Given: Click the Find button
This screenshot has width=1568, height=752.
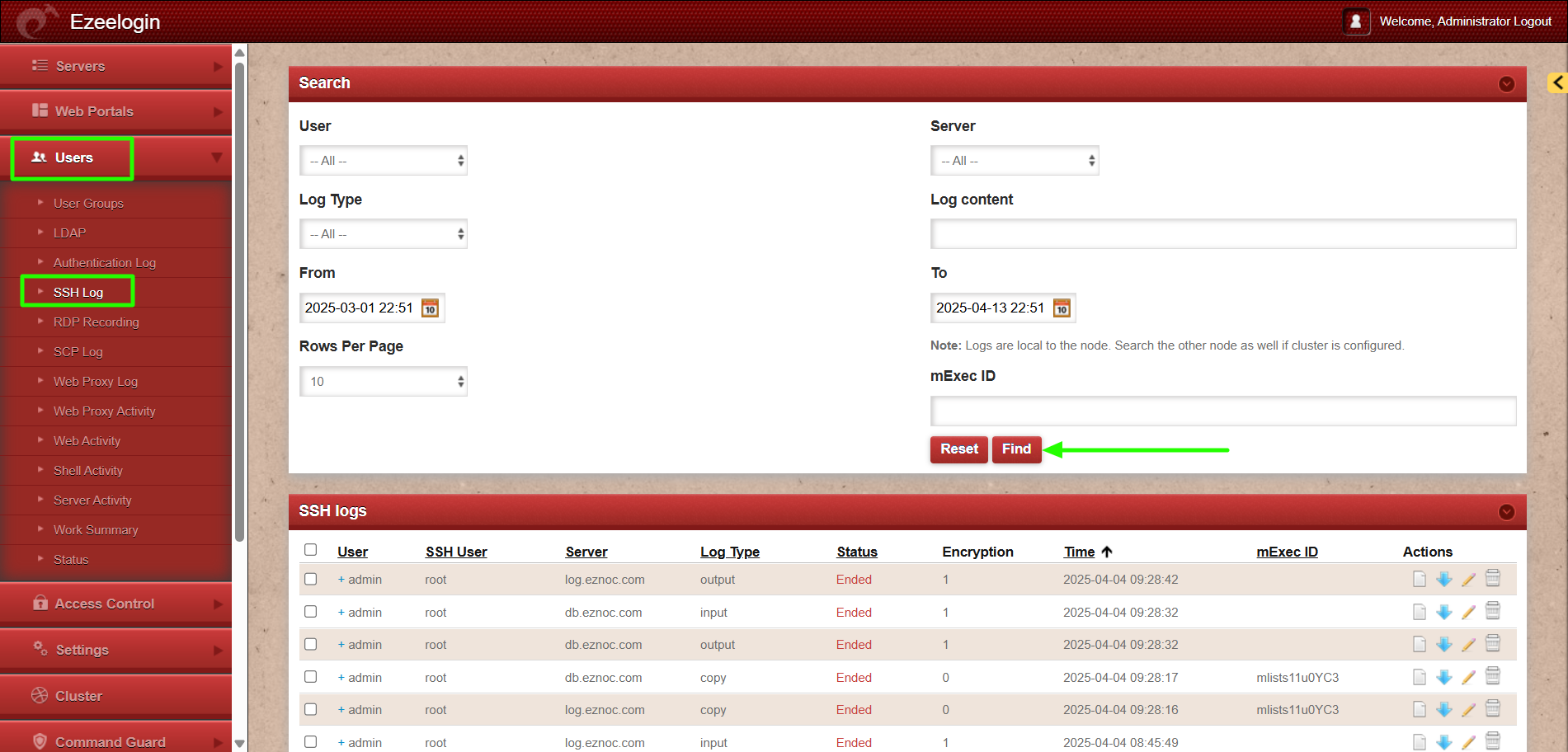Looking at the screenshot, I should [x=1016, y=449].
